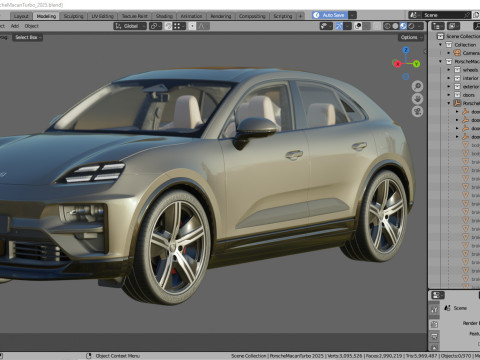Open the Select Box tool dropdown
Viewport: 480px width, 360px height.
[28, 37]
